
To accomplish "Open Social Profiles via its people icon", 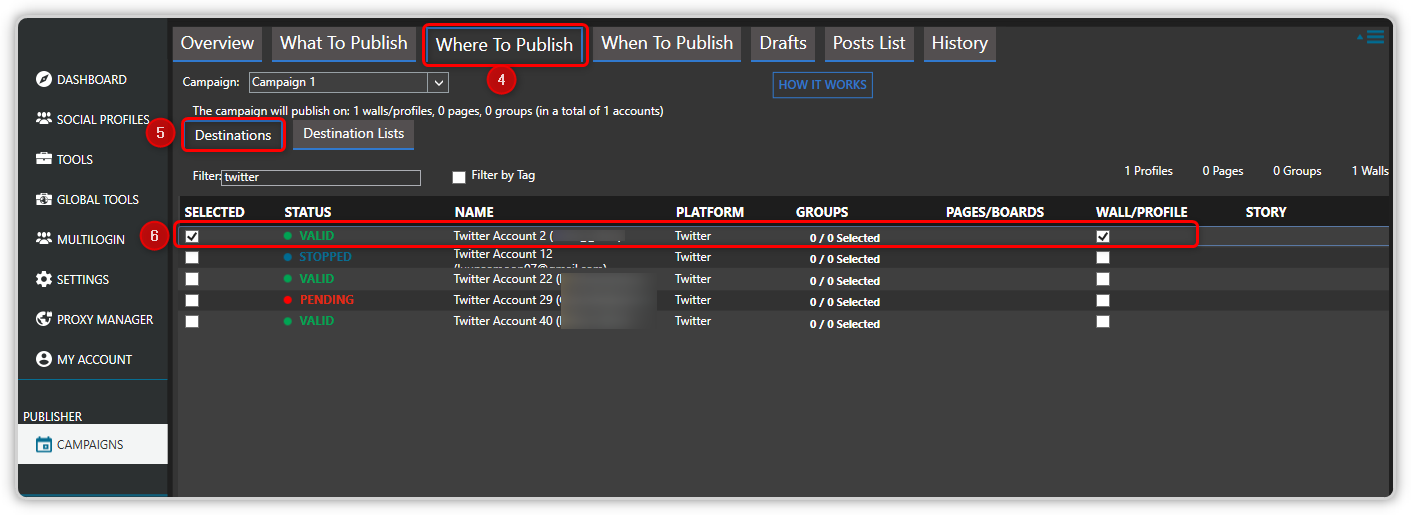I will click(x=43, y=119).
